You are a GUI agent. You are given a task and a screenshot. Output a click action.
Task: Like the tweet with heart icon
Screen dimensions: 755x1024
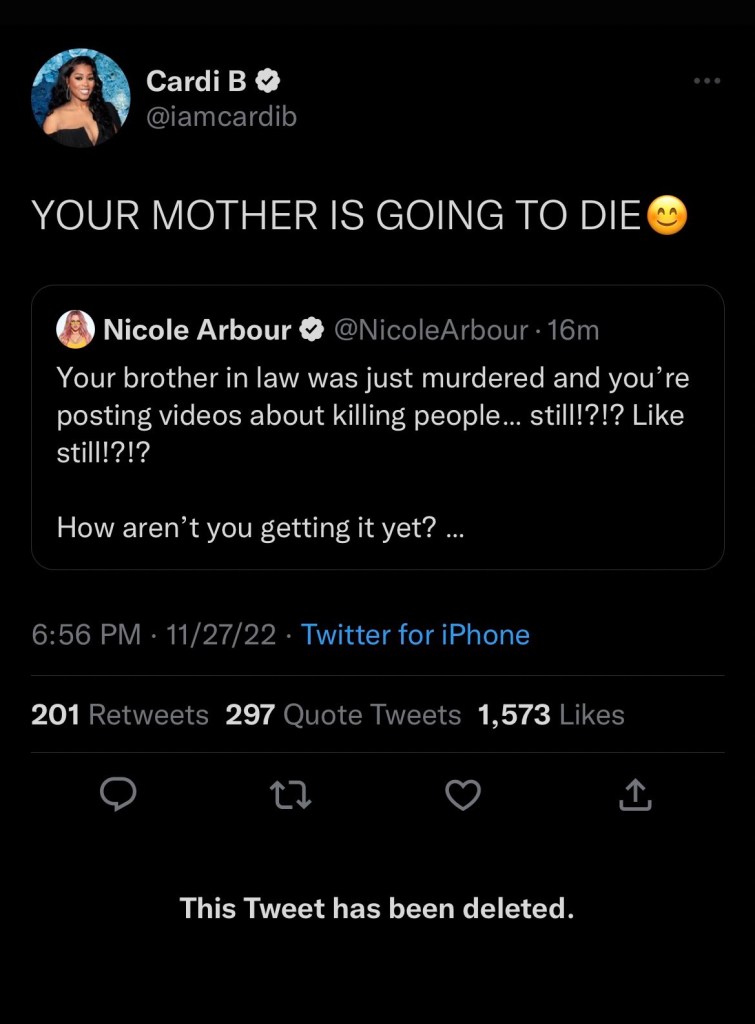[462, 794]
